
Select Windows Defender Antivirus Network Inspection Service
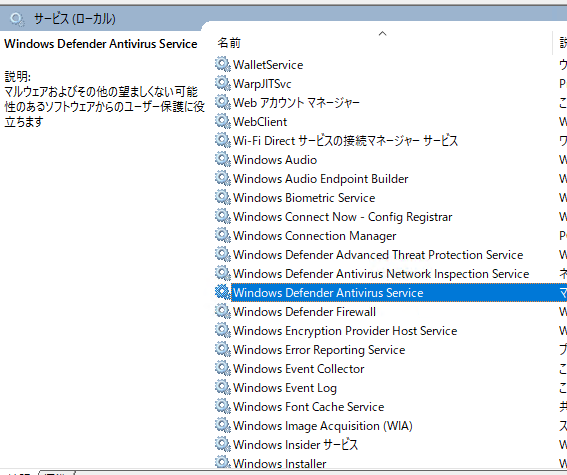coord(381,274)
